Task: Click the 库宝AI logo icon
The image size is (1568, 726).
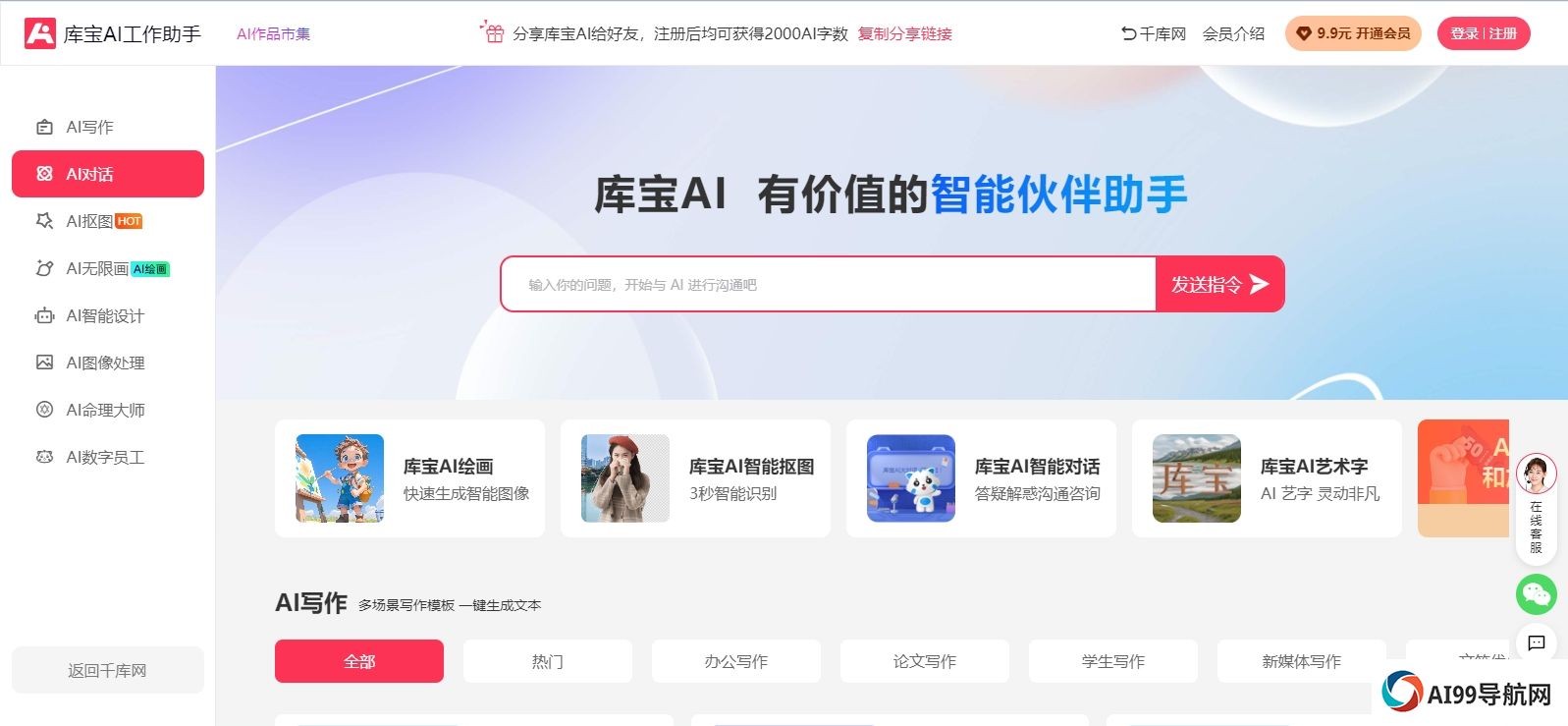Action: tap(40, 33)
